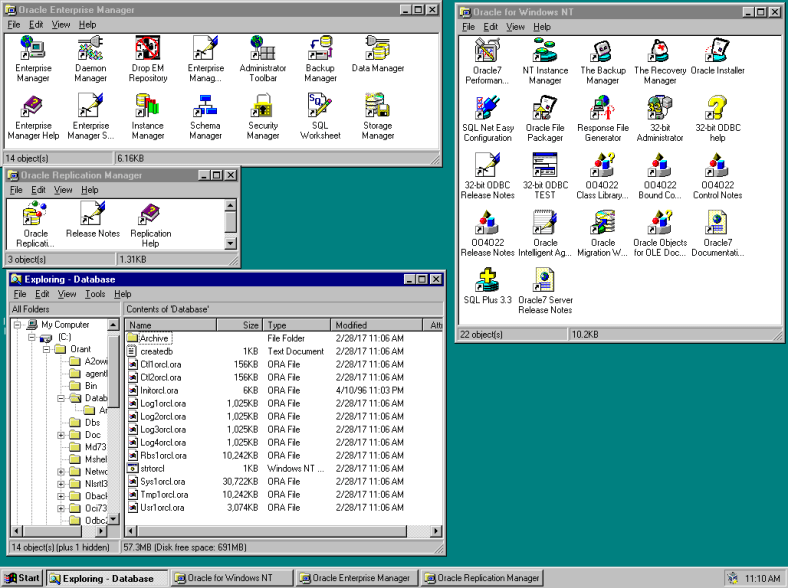
Task: Open Tools menu in Exploring window
Action: (x=95, y=294)
